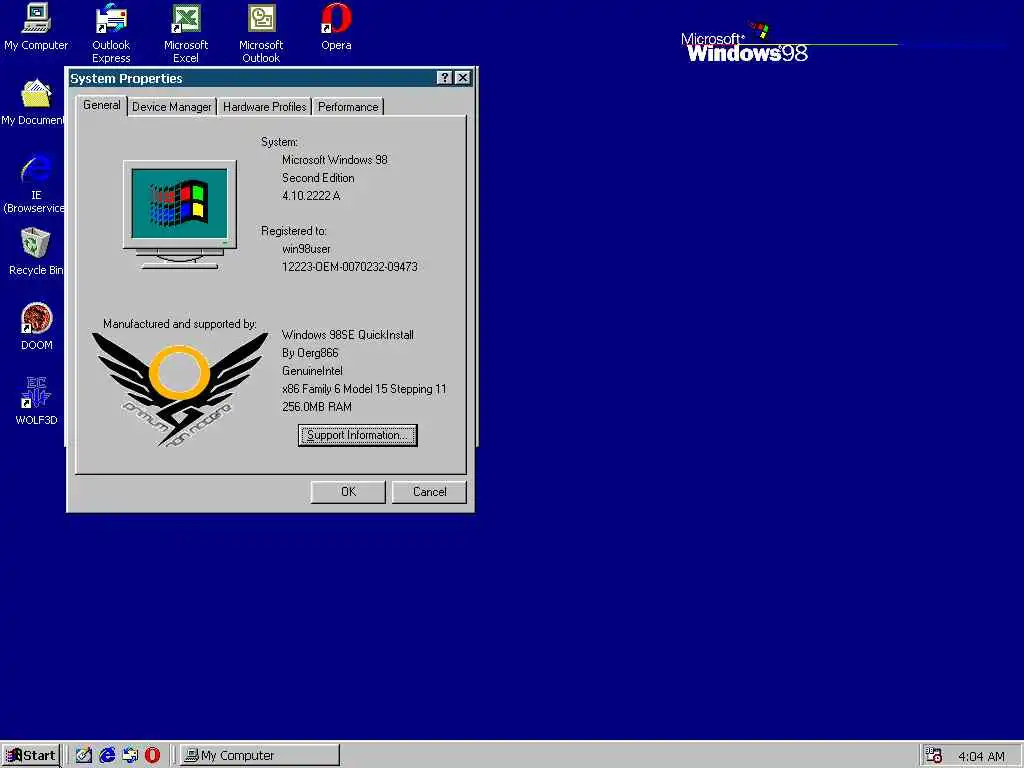Click the 'Microsoft Windows 98' system text
This screenshot has height=768, width=1024.
click(x=334, y=159)
